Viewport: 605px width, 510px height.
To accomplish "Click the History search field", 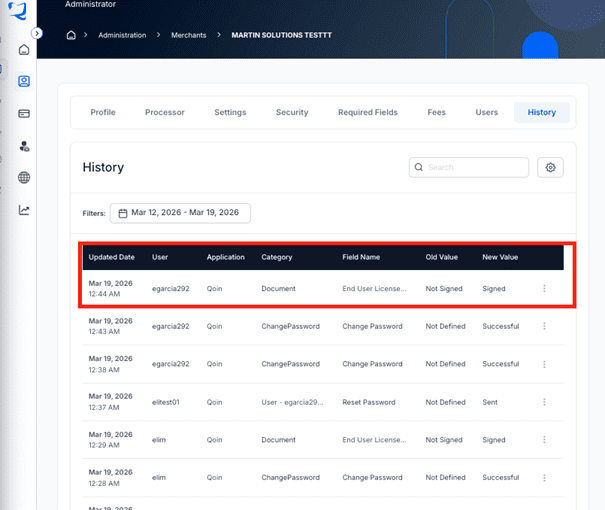I will [469, 167].
